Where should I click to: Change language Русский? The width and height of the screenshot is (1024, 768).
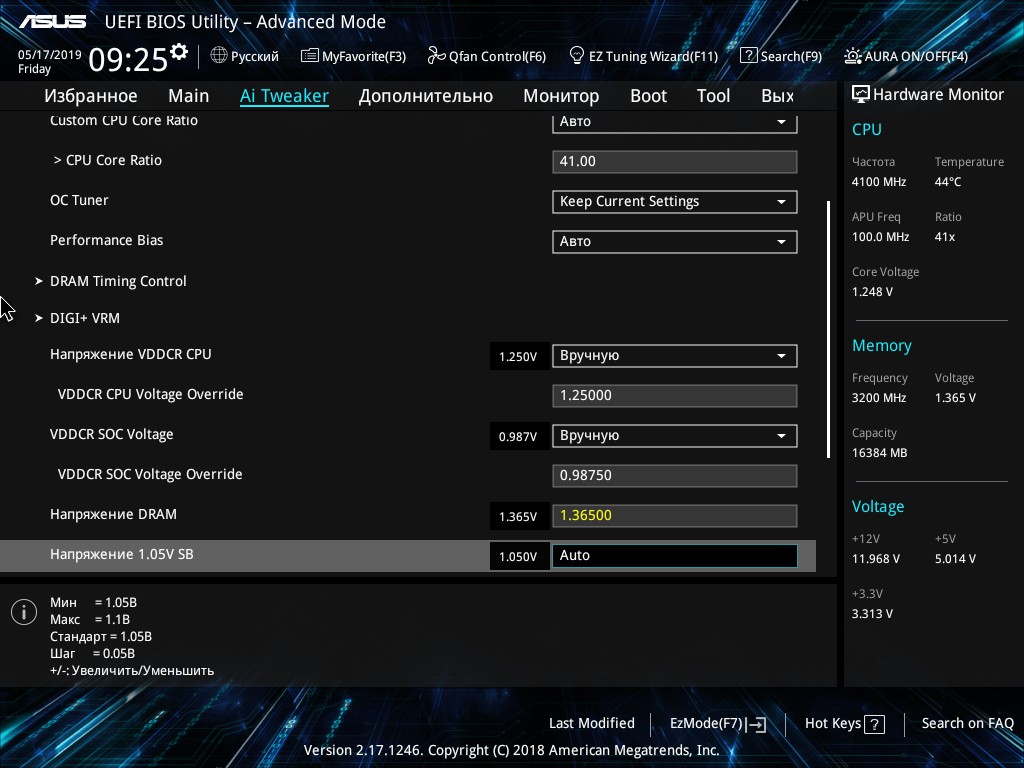255,56
